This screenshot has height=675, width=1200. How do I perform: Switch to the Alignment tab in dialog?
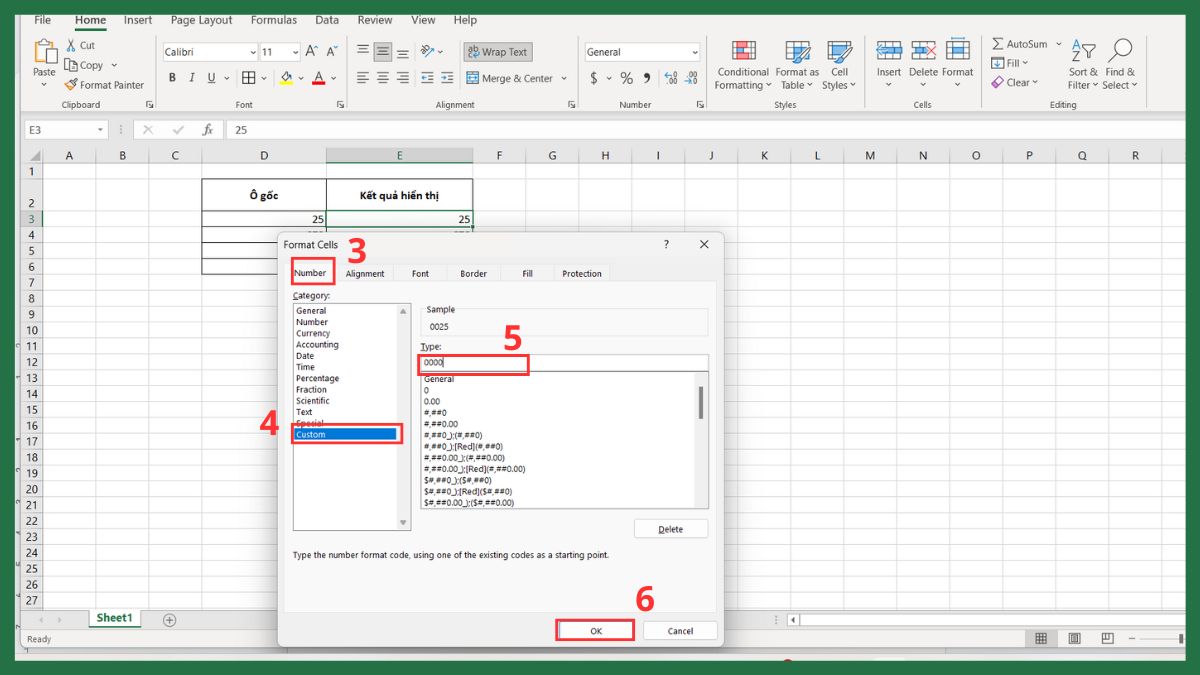[x=365, y=273]
